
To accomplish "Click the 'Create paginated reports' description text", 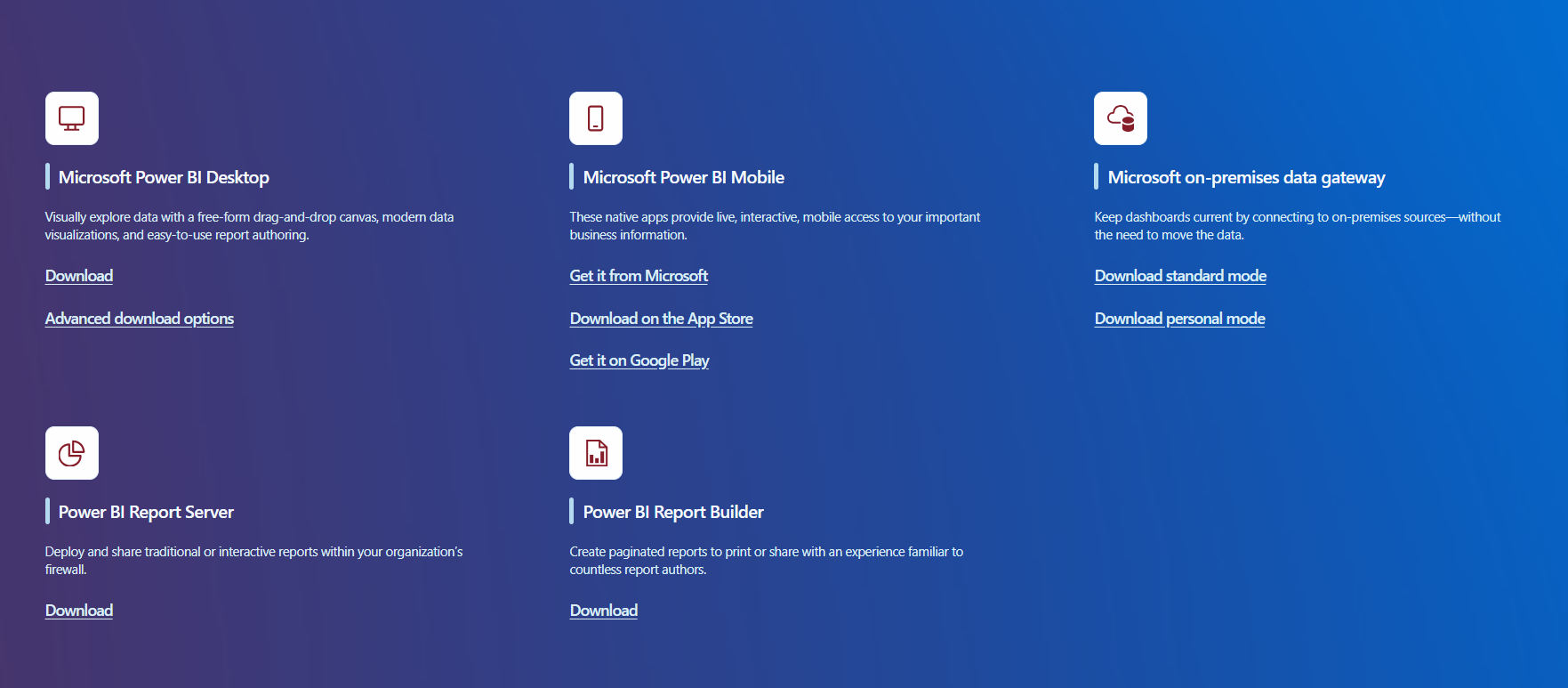I will point(767,561).
